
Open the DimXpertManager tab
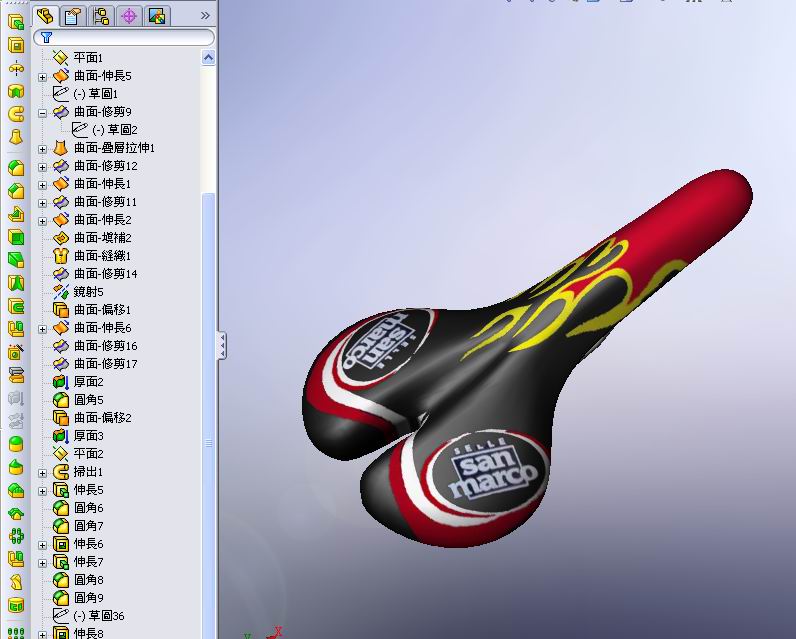click(x=129, y=16)
